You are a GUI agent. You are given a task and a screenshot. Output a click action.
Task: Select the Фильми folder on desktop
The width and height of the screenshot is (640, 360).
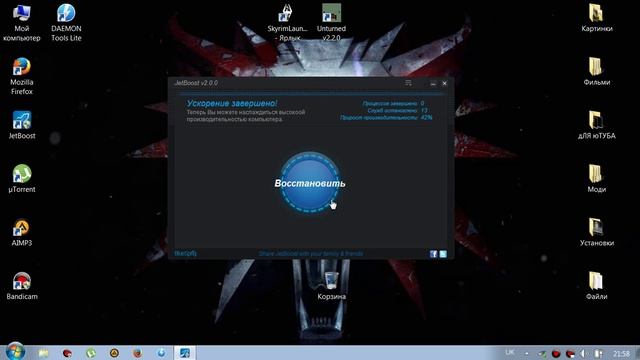(596, 71)
